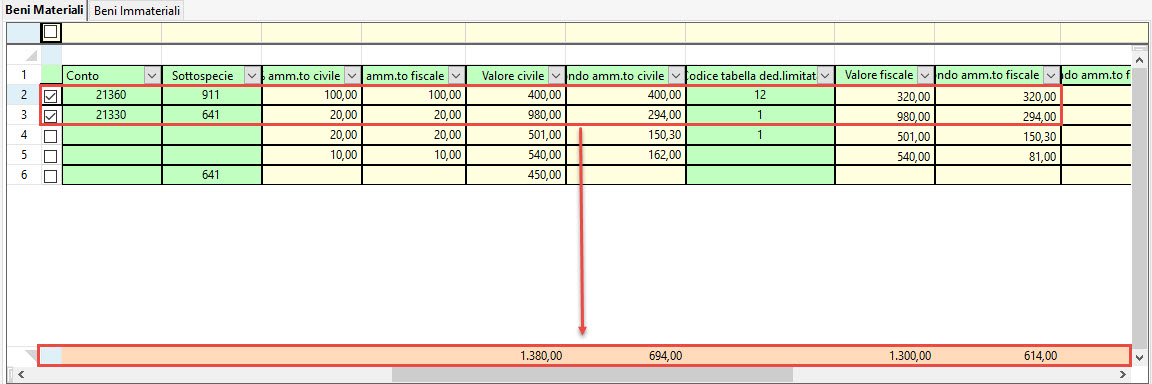Click the fondo civile total 694,00

[665, 355]
